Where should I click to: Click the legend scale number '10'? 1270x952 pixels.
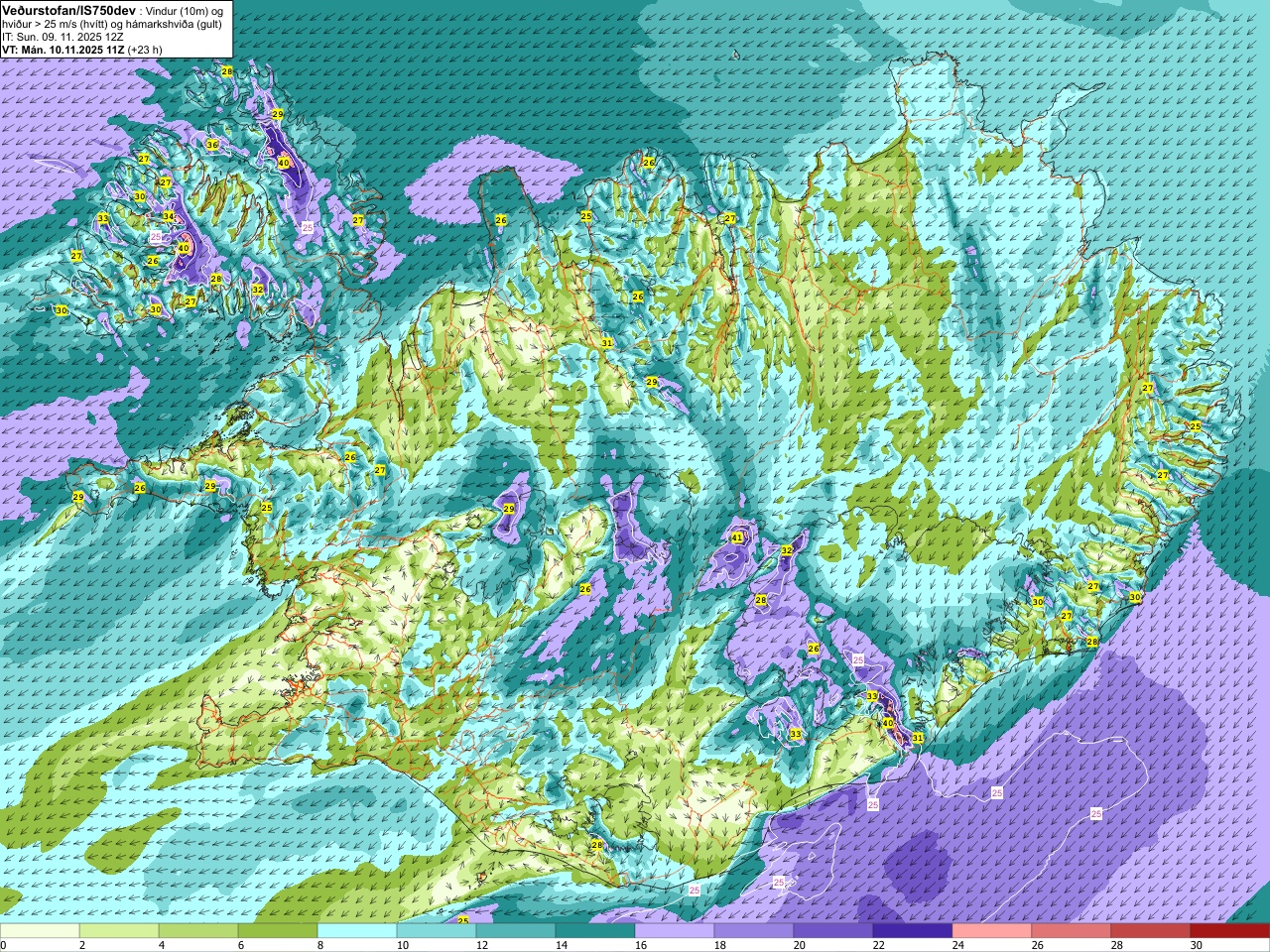pyautogui.click(x=403, y=945)
